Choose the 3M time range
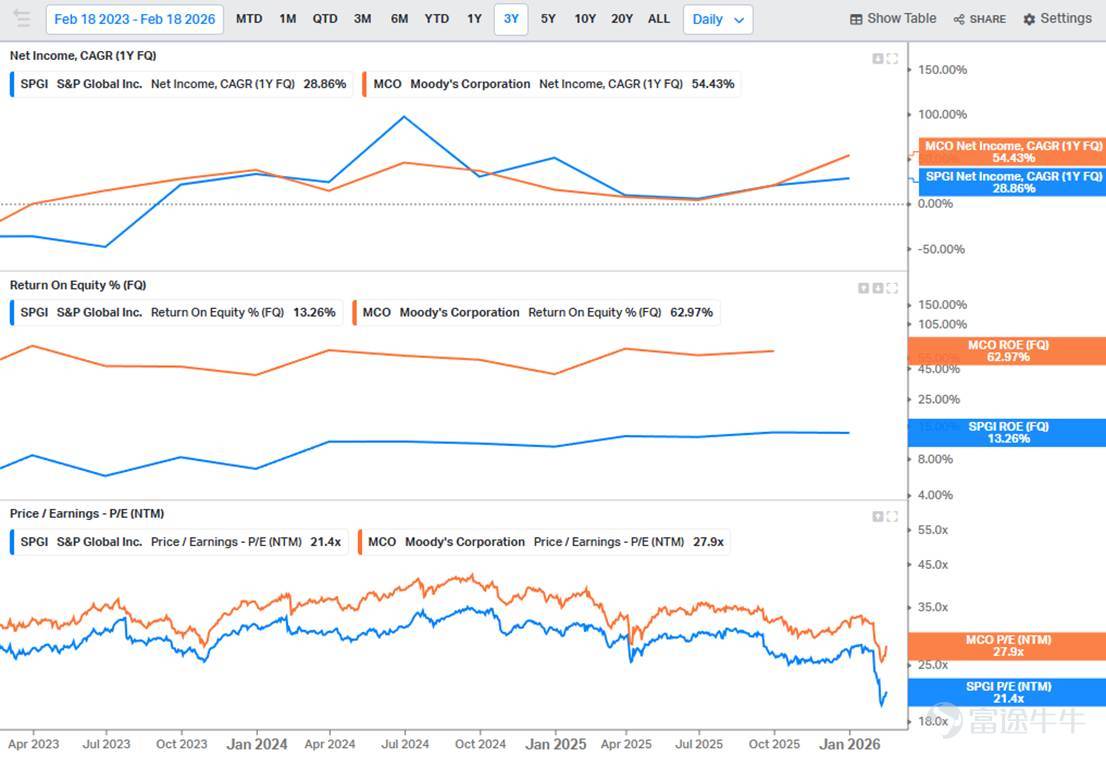 (363, 19)
